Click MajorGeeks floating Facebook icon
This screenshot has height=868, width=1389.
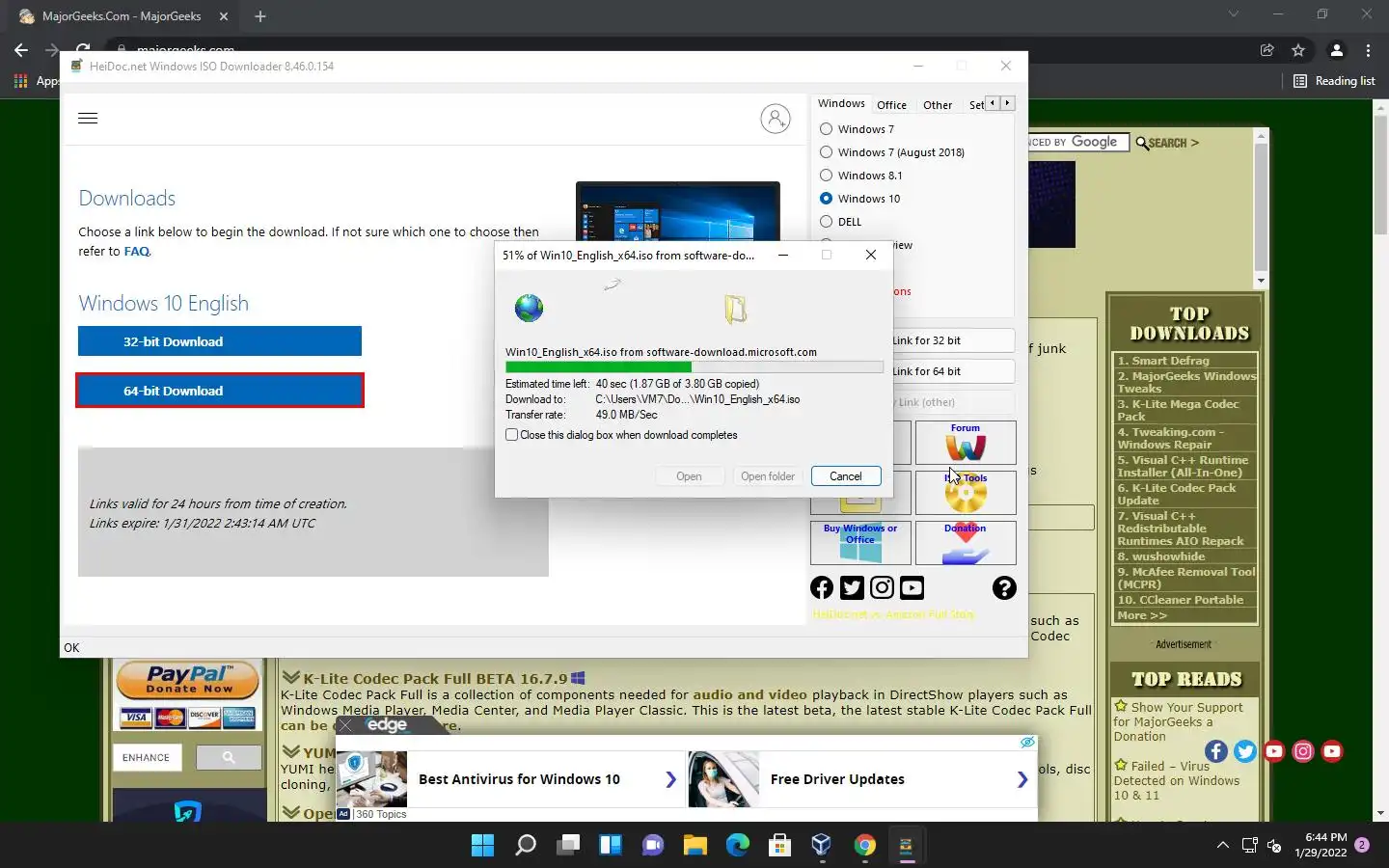click(1216, 751)
